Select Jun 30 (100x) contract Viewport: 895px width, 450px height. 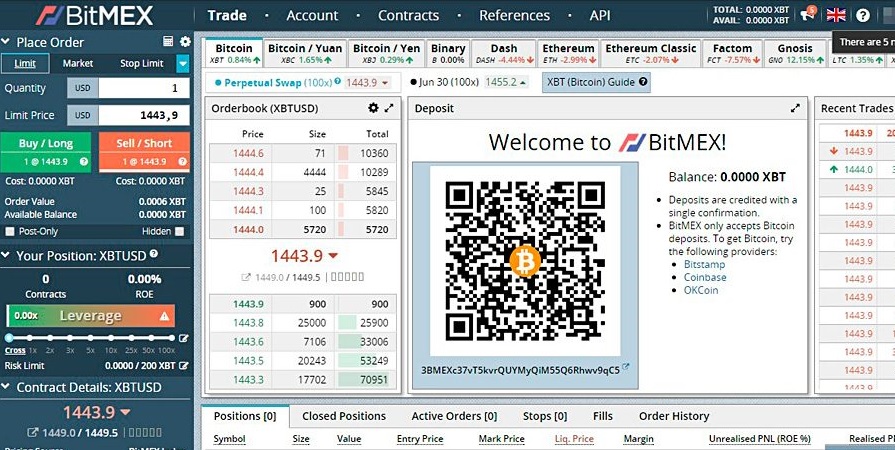[x=469, y=82]
